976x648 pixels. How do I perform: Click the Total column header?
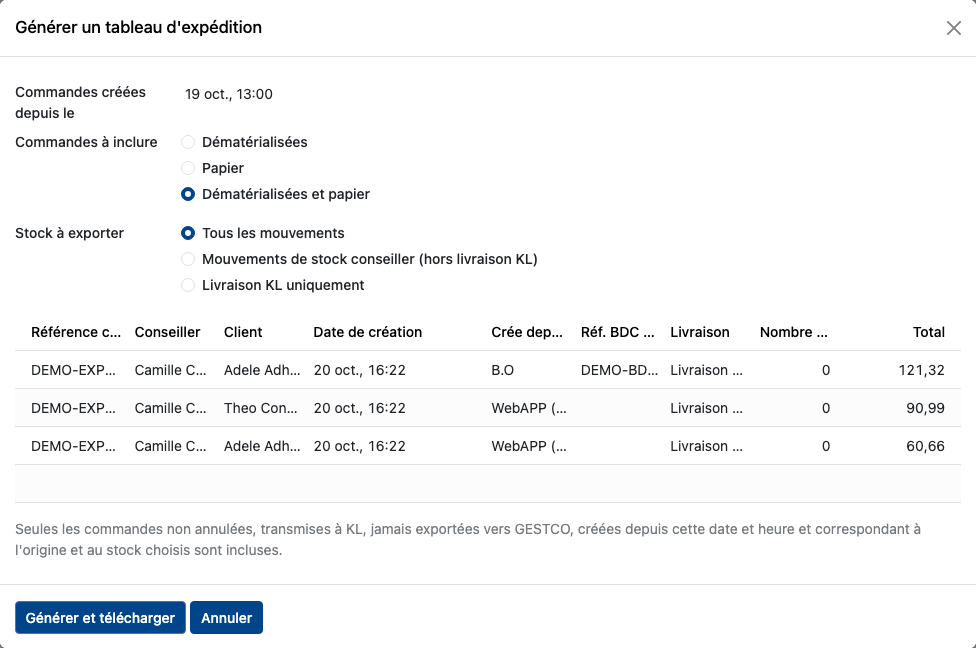click(929, 332)
